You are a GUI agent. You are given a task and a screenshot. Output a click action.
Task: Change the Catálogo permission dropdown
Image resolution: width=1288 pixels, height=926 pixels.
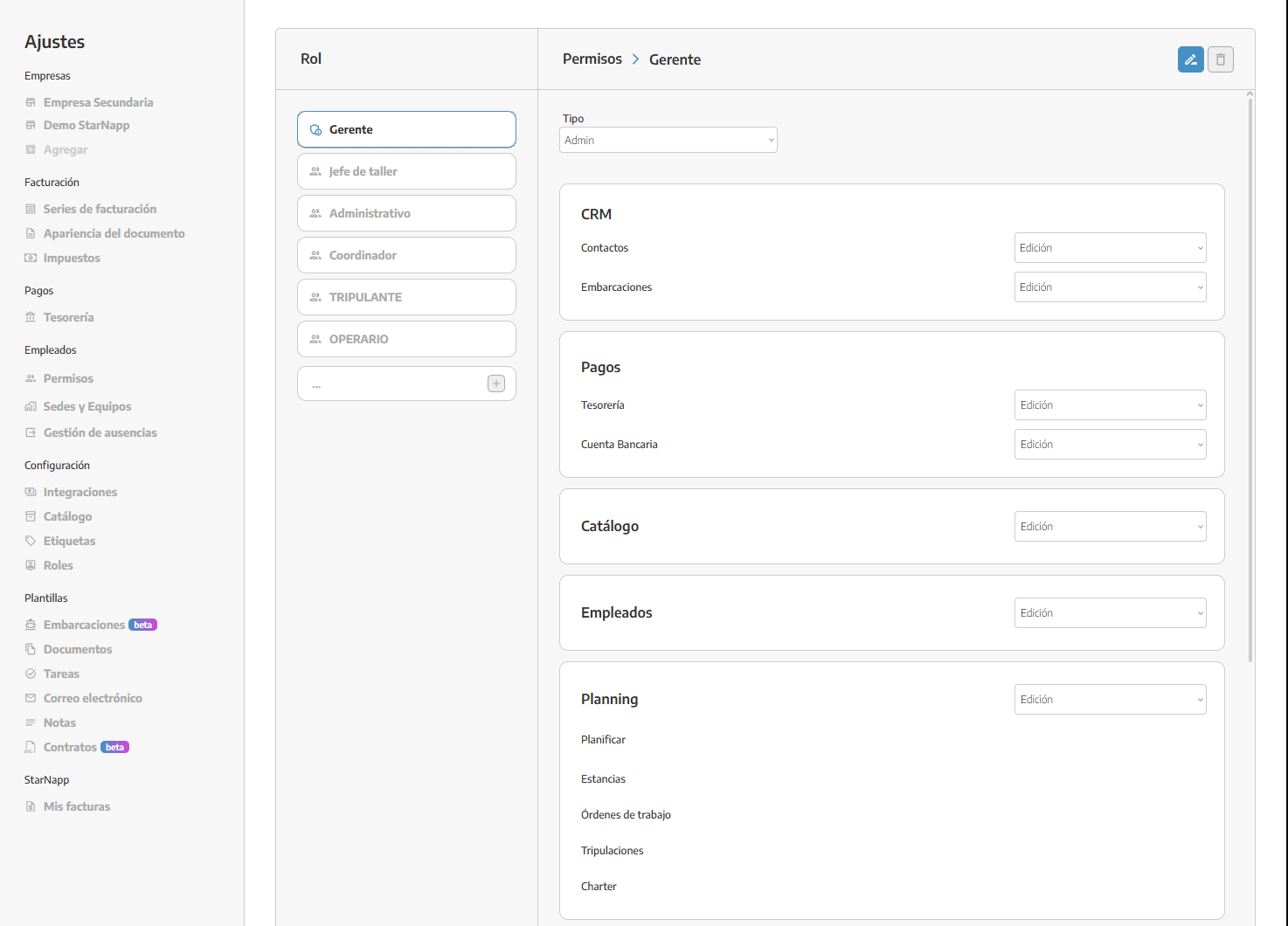click(1111, 526)
